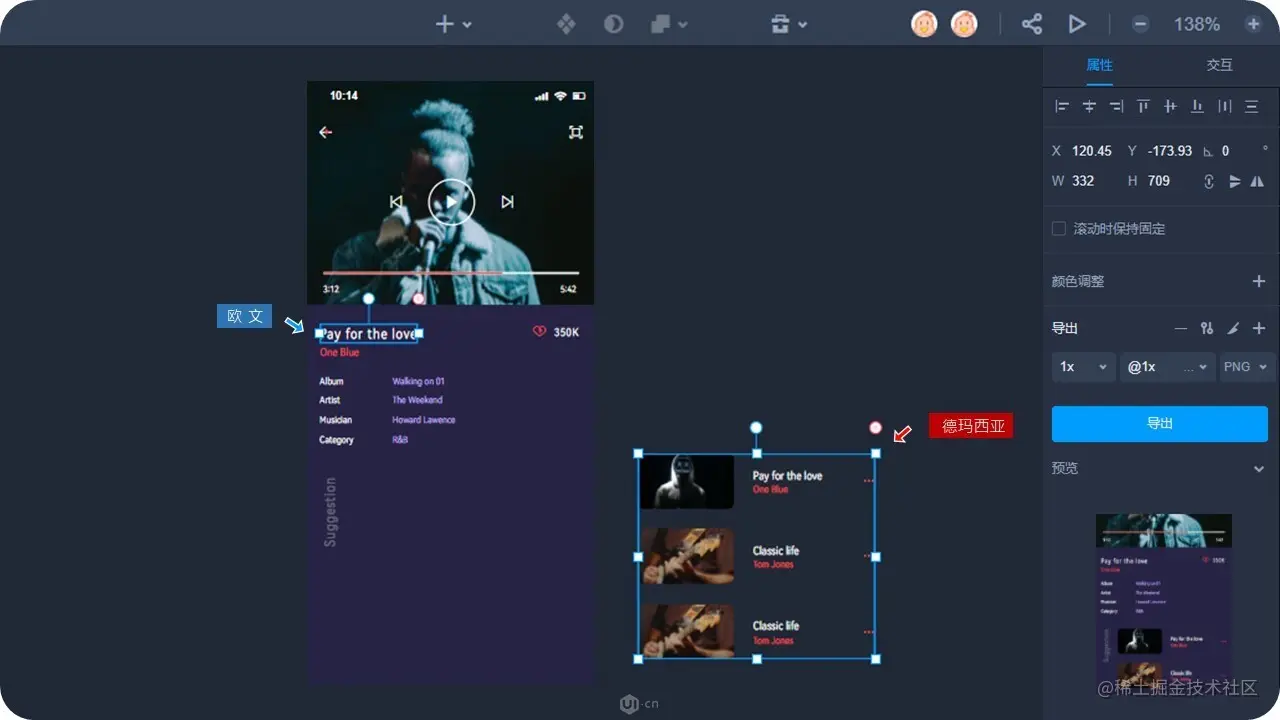The height and width of the screenshot is (720, 1280).
Task: Click the rotation angle field
Action: pos(1226,151)
